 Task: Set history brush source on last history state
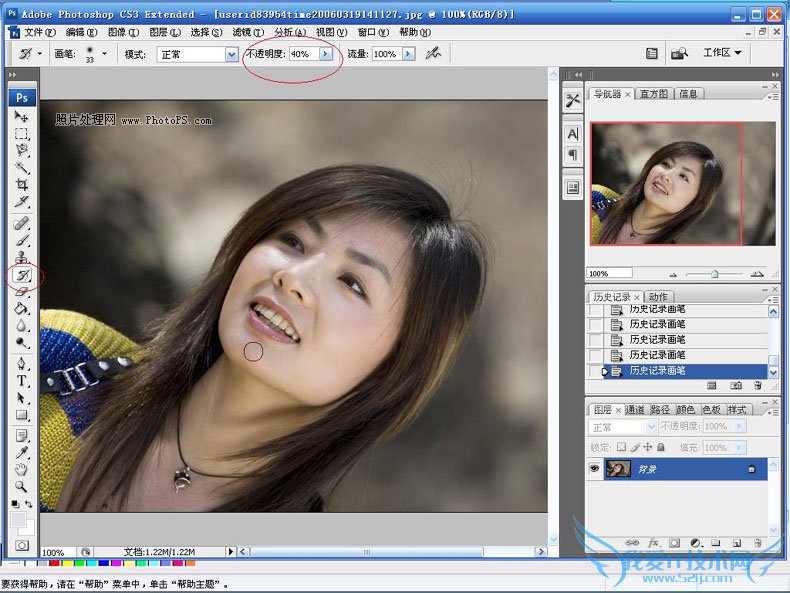click(597, 371)
